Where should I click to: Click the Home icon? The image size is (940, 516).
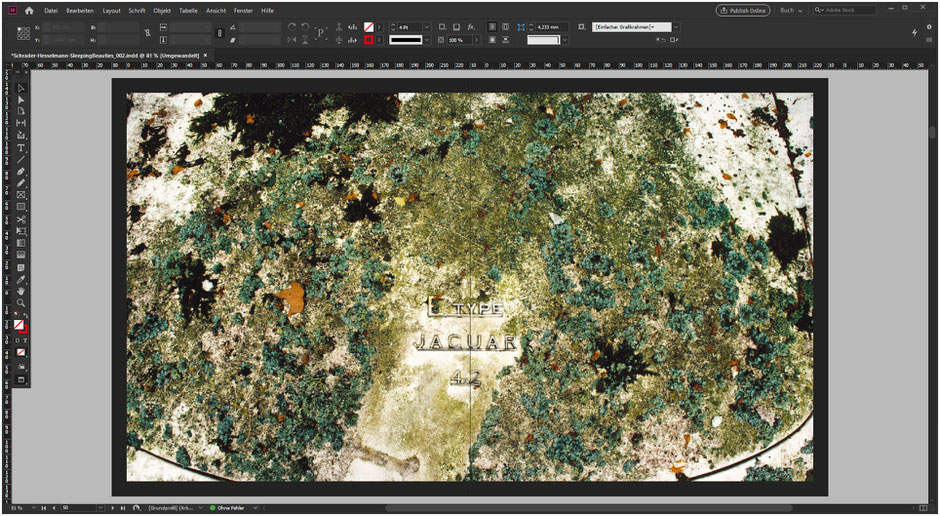pos(29,11)
